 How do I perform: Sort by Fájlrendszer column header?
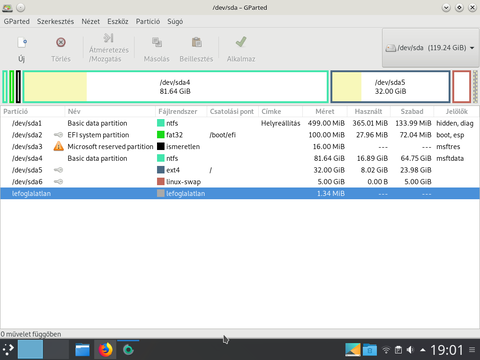point(181,111)
